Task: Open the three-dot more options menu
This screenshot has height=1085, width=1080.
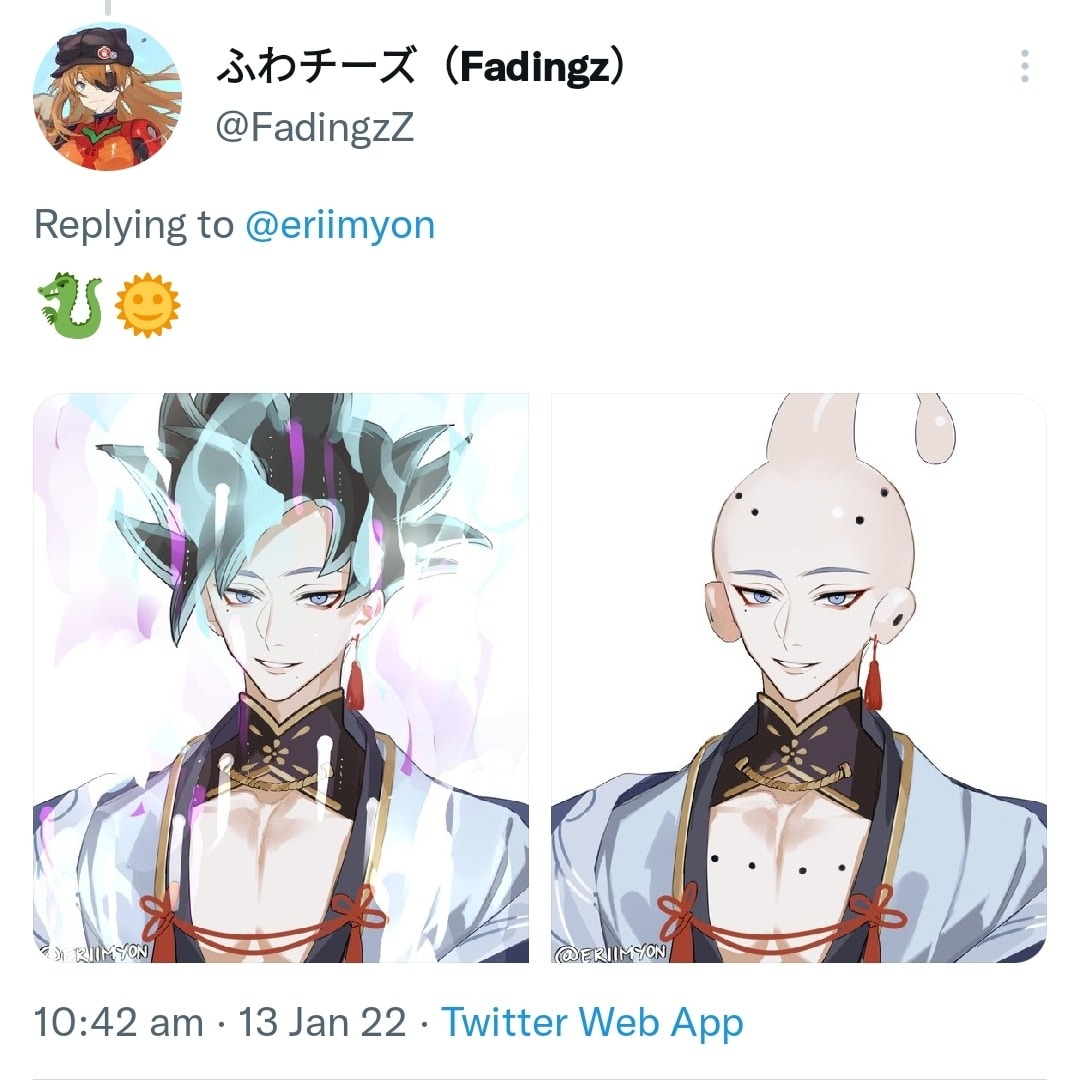Action: point(1025,66)
